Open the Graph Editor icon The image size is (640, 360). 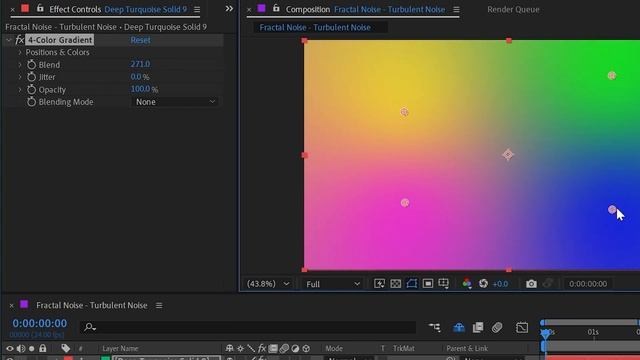522,327
